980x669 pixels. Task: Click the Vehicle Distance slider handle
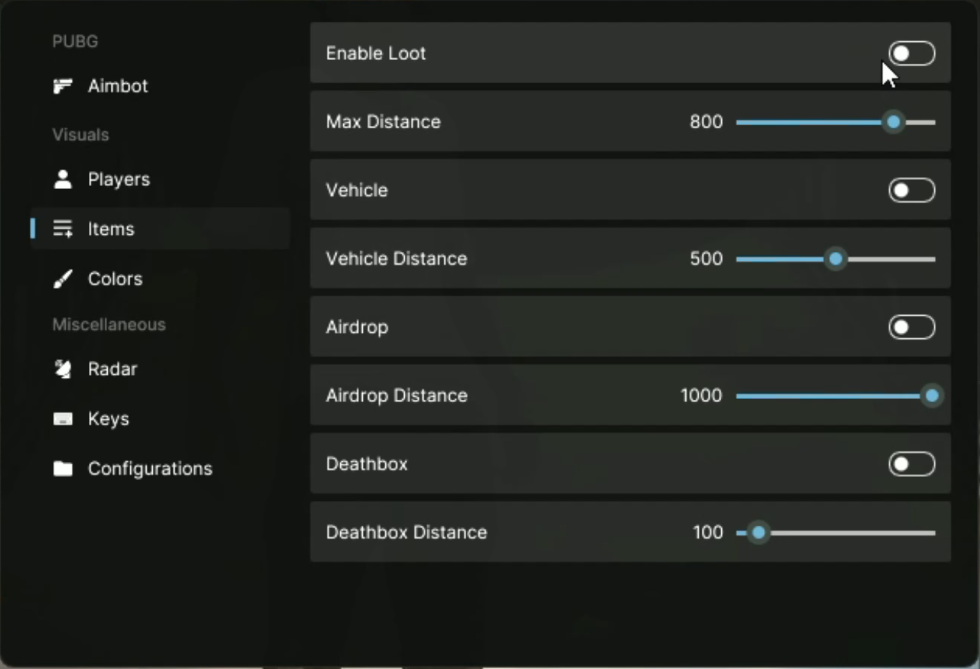pos(835,259)
